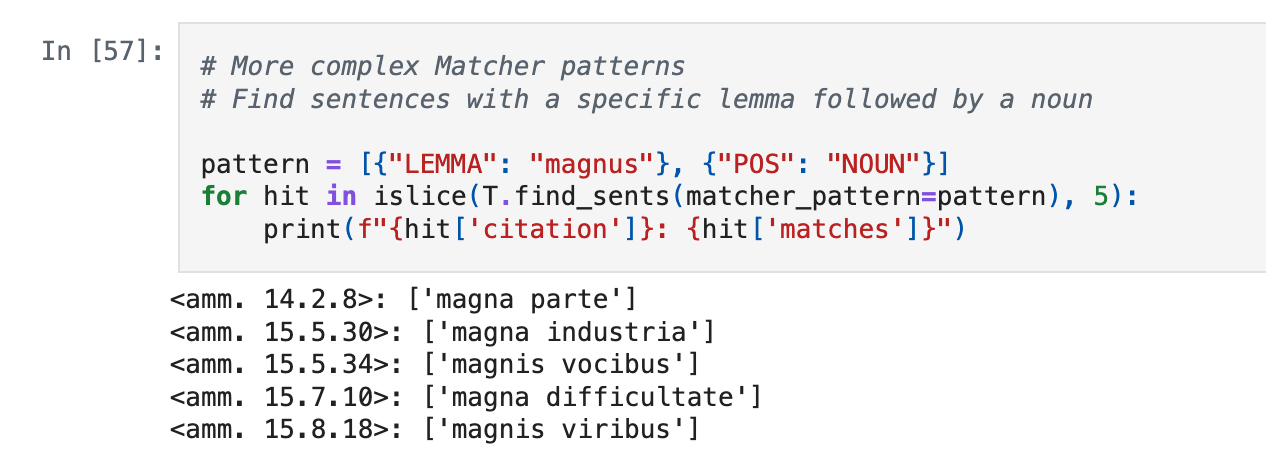Click the "LEMMA" string in the code
Viewport: 1266px width, 472px height.
coord(427,164)
